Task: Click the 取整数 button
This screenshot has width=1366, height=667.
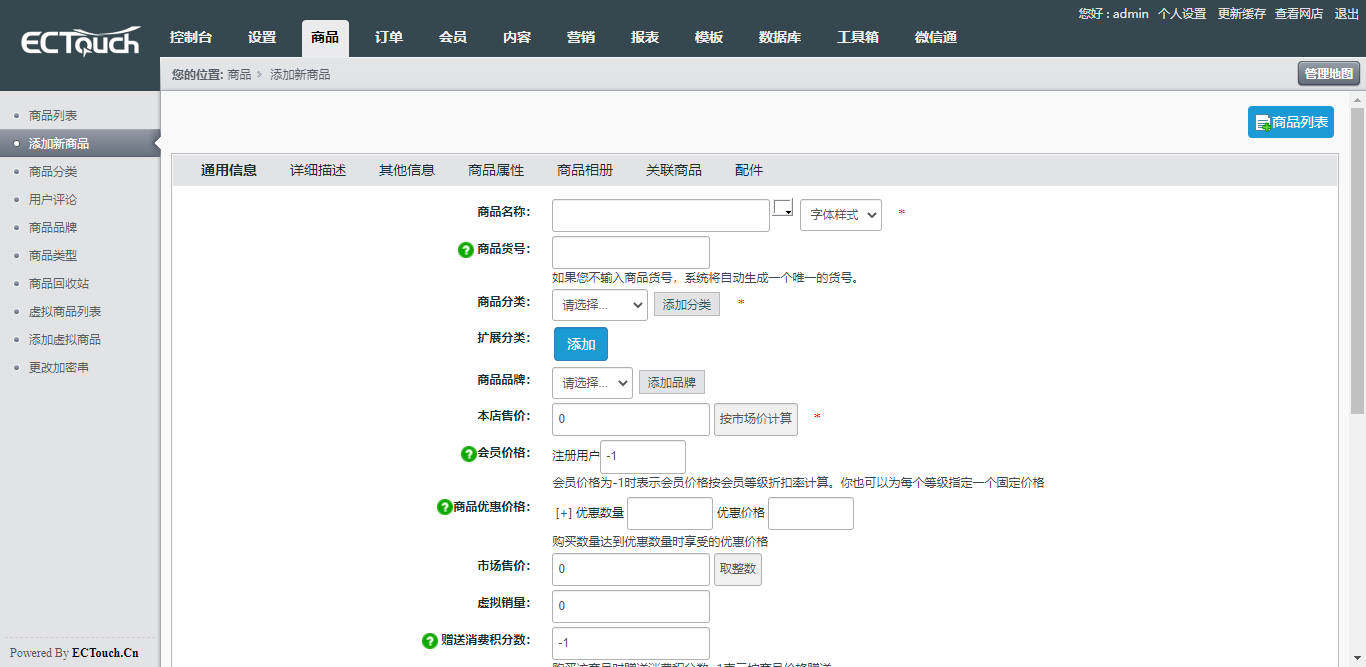Action: pyautogui.click(x=738, y=569)
